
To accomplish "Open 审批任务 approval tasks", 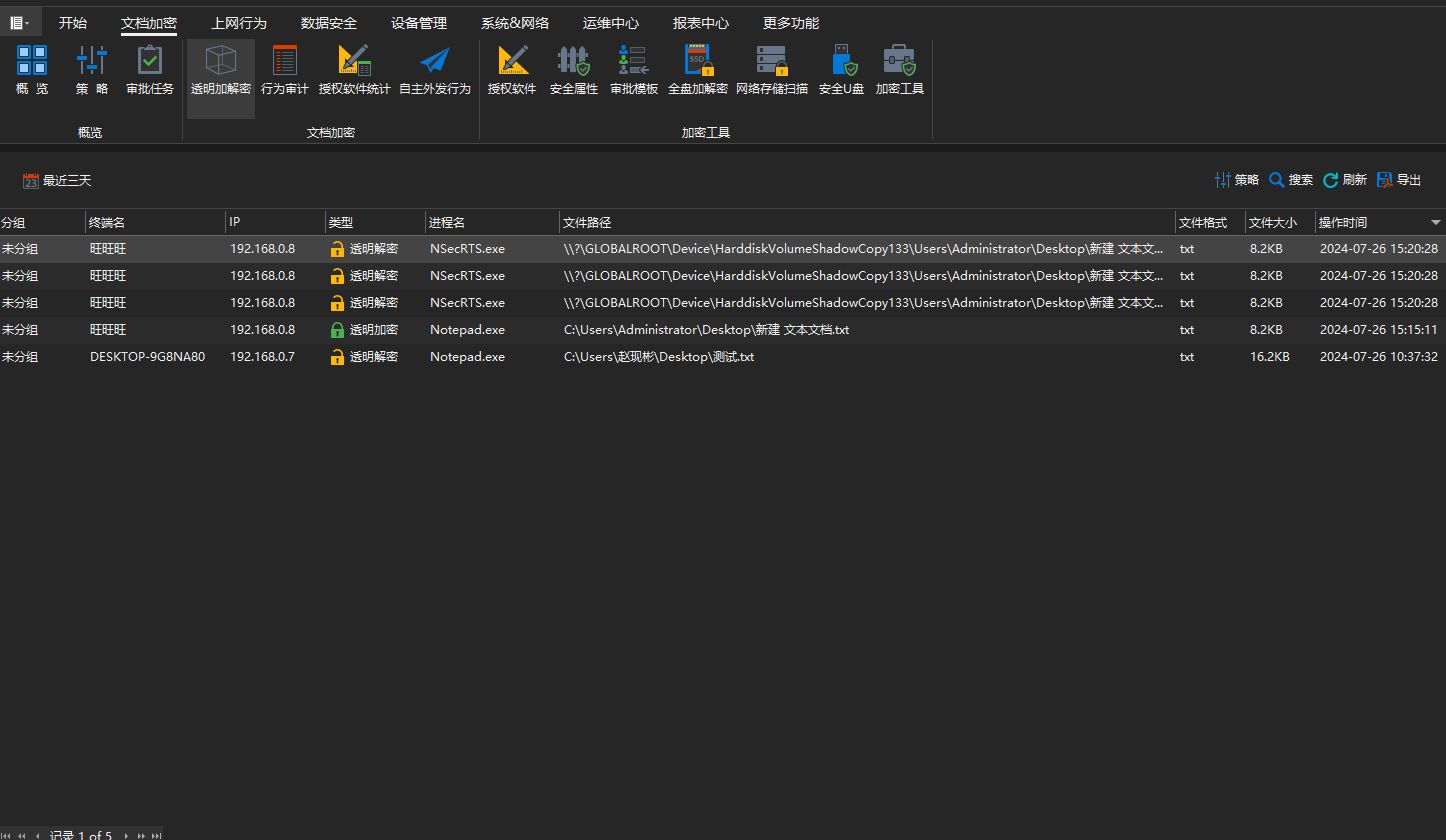I will [150, 69].
